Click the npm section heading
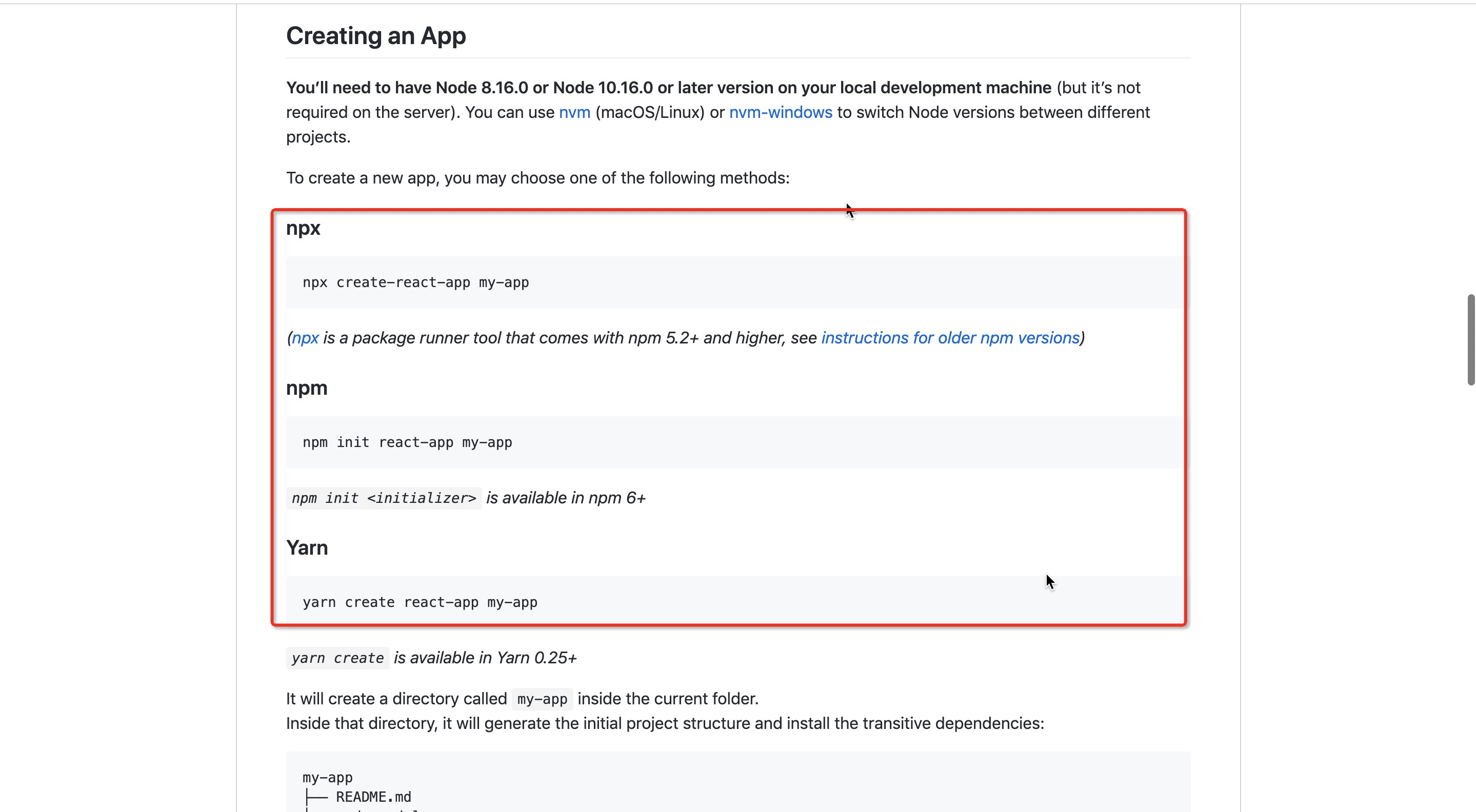1476x812 pixels. tap(307, 388)
